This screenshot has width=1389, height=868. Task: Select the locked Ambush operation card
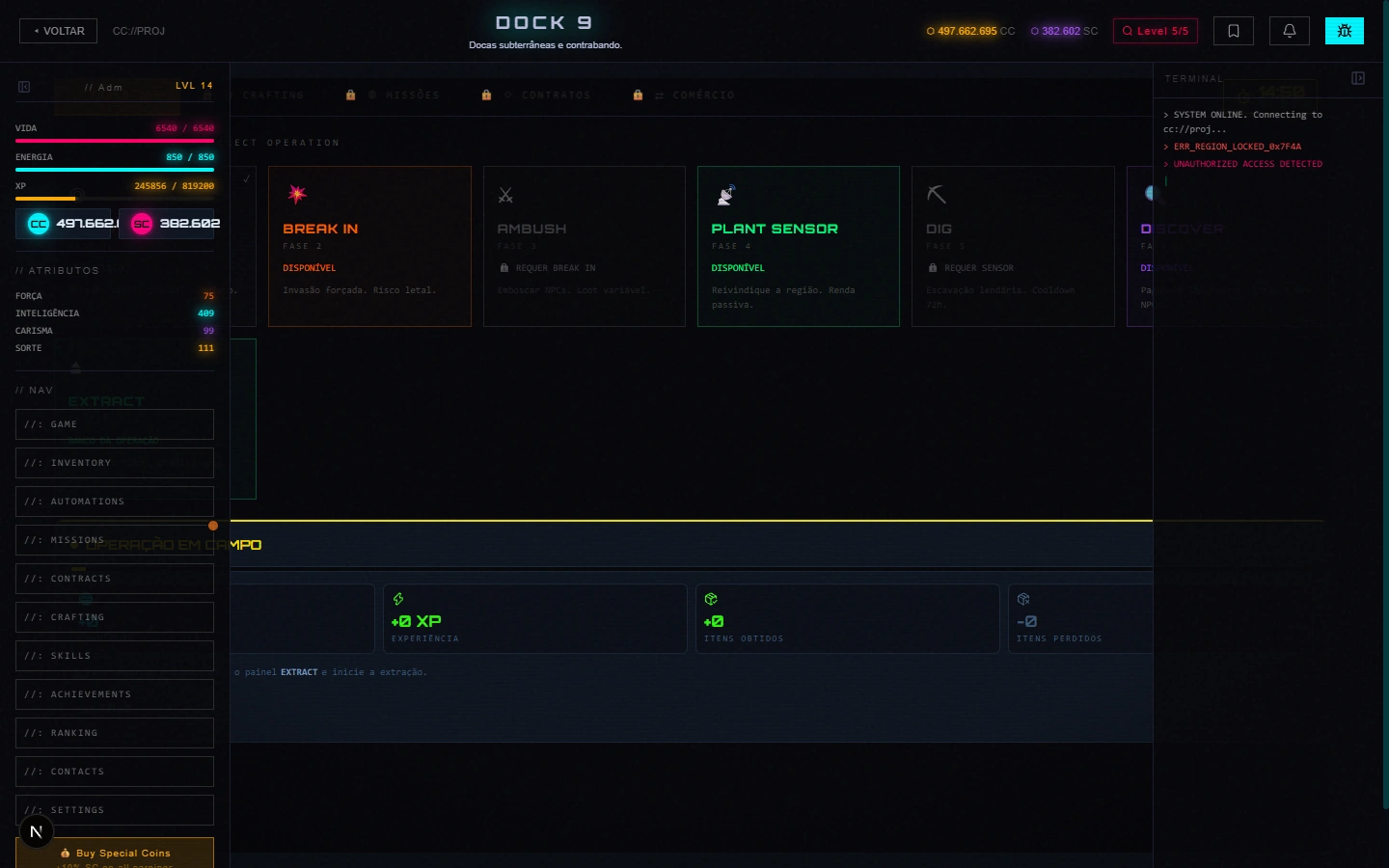(585, 246)
